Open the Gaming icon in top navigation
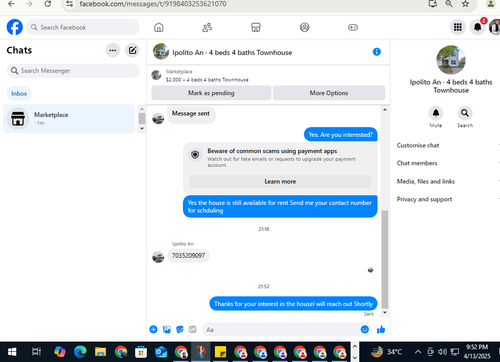Screen dimensions: 500x362 pos(353,27)
